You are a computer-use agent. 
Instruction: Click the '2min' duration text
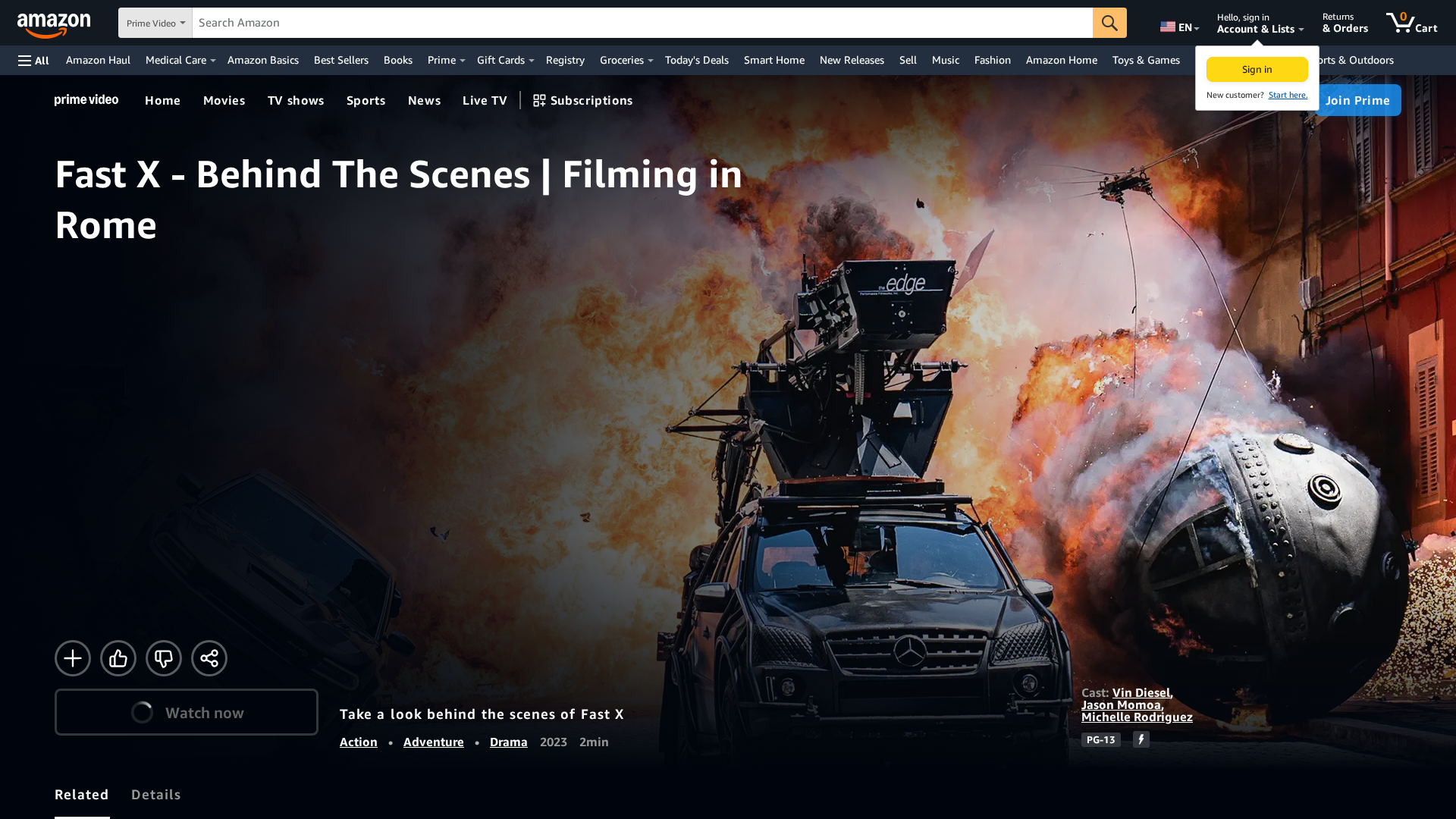[594, 742]
